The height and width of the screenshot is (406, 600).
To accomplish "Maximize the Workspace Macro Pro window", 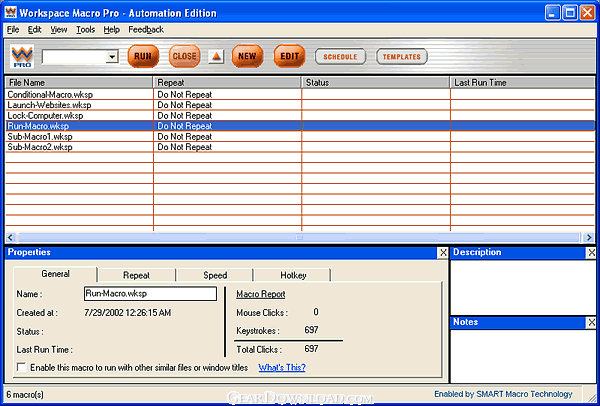I will tap(570, 13).
